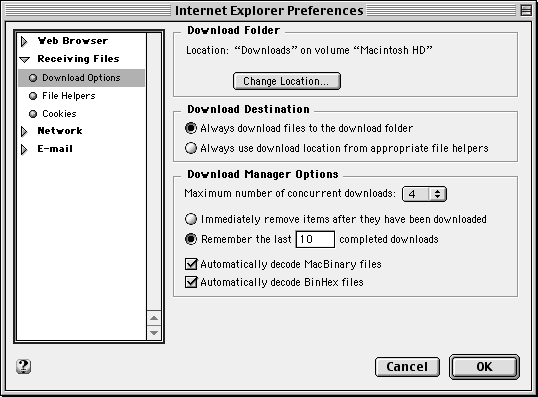The image size is (538, 397).
Task: Click the Internet Explorer Preferences title bar
Action: 269,10
